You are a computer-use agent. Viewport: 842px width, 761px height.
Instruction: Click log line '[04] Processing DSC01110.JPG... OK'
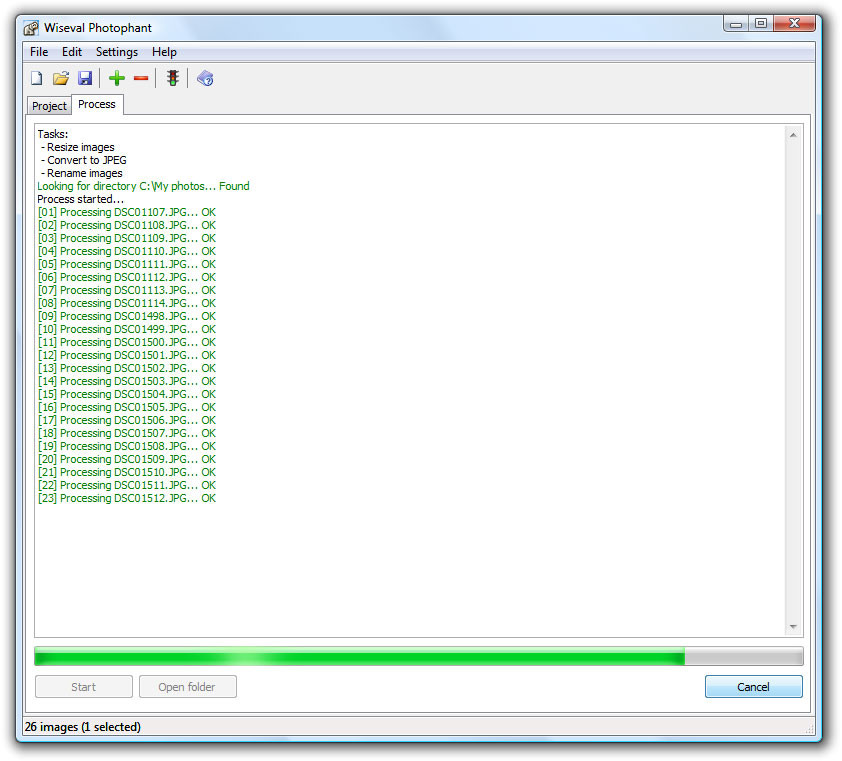tap(127, 251)
